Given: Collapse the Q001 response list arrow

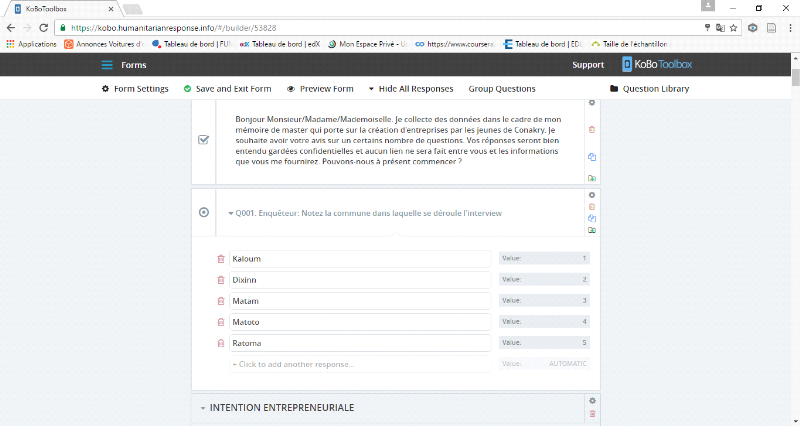Looking at the screenshot, I should click(231, 213).
